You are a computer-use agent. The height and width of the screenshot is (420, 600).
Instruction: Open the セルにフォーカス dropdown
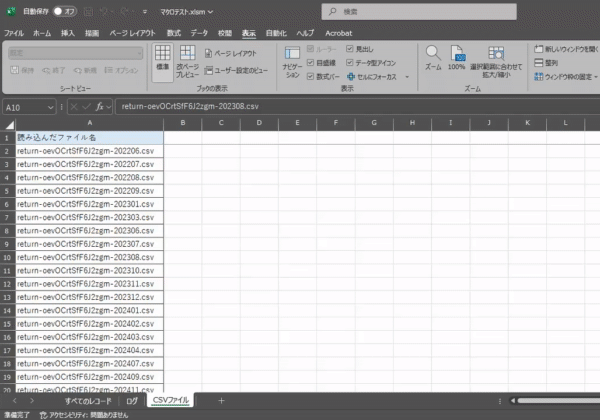pyautogui.click(x=406, y=76)
